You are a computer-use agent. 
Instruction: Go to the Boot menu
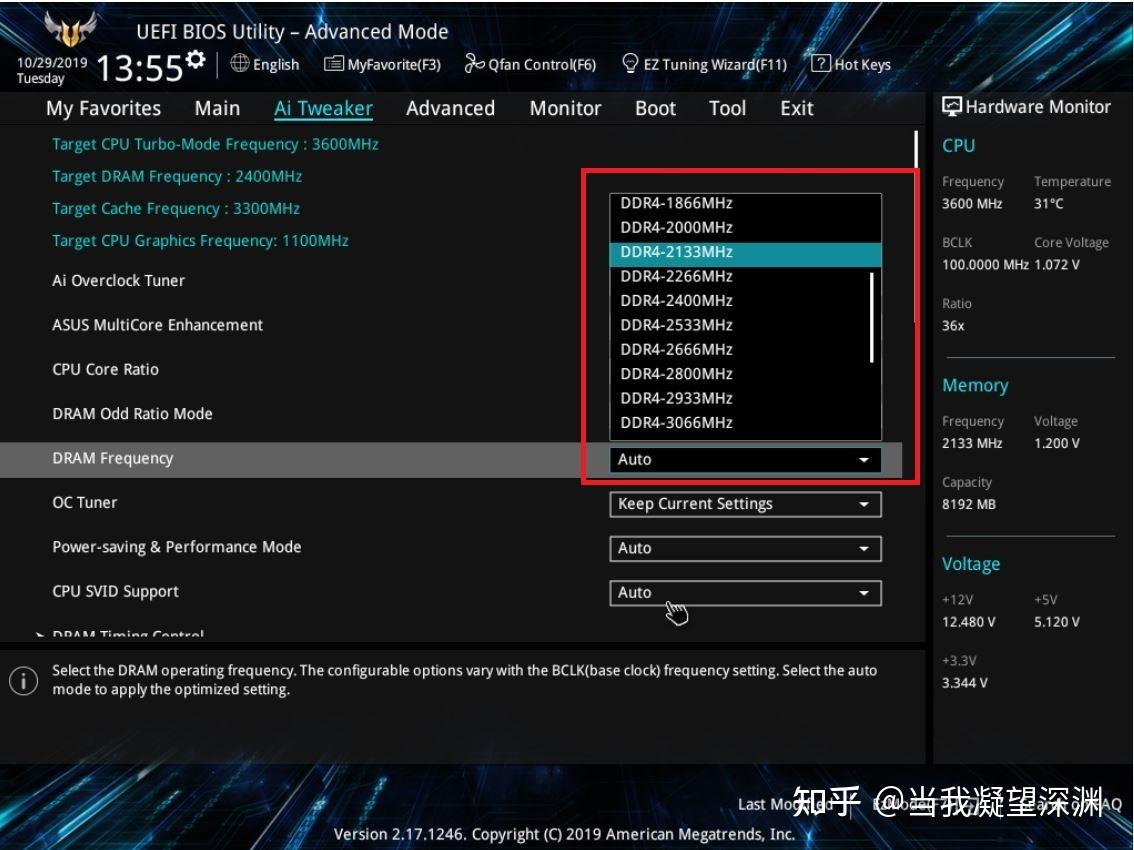coord(655,108)
